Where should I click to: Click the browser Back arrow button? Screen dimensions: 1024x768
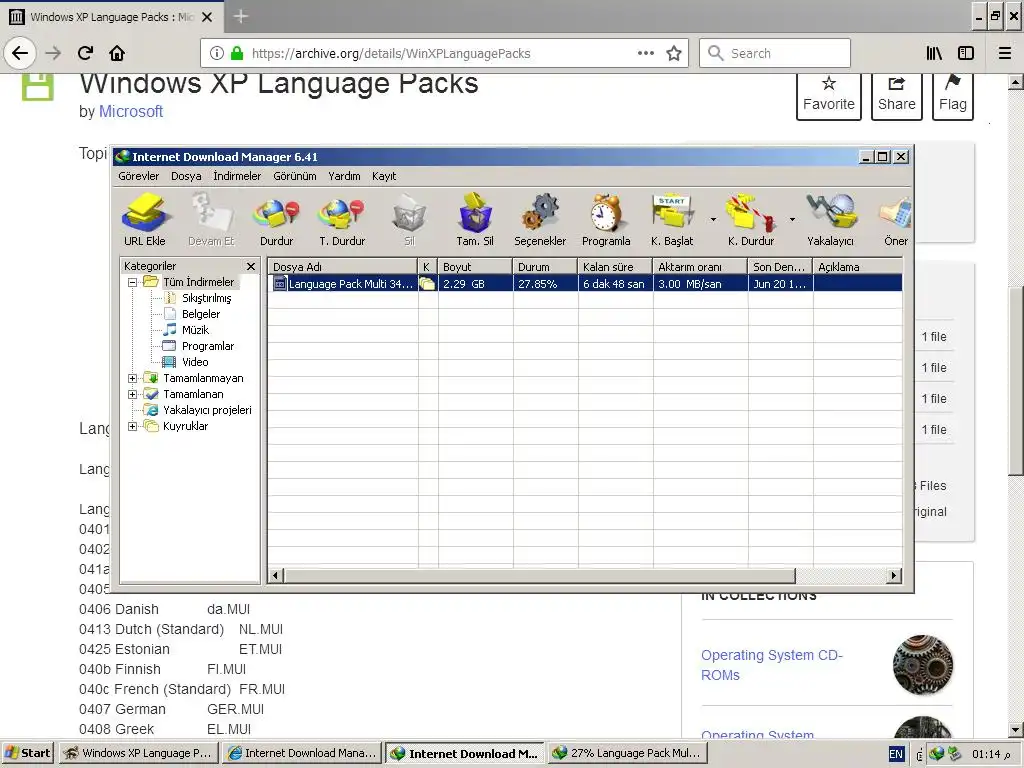click(20, 53)
